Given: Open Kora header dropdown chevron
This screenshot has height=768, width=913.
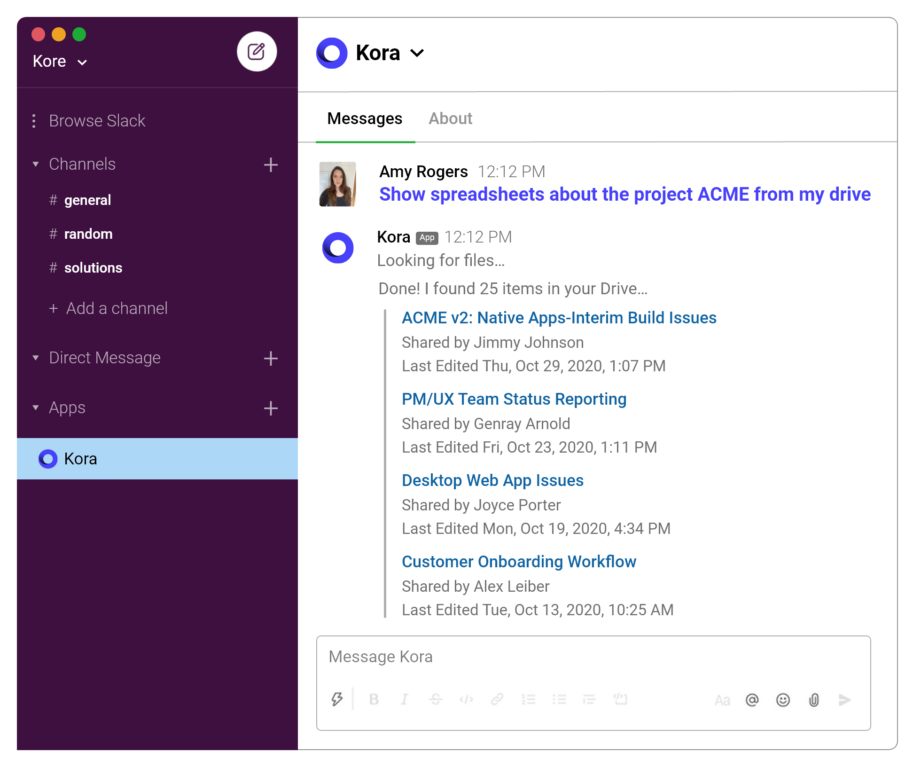Looking at the screenshot, I should coord(417,53).
